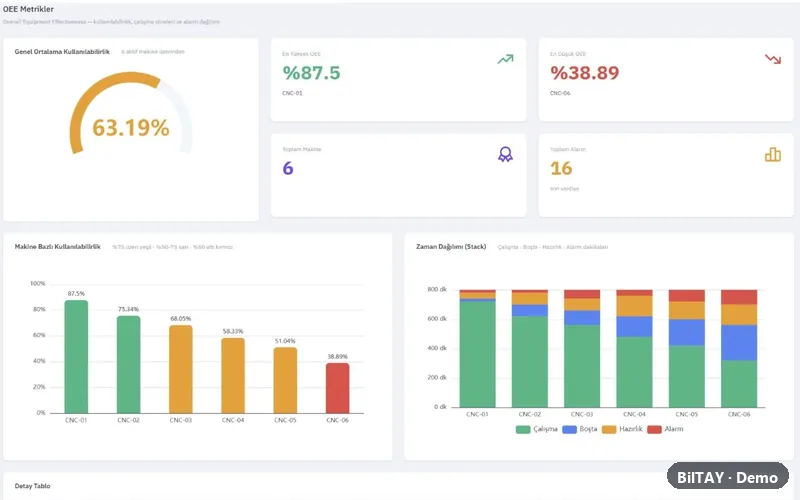This screenshot has width=800, height=500.
Task: Click the bar chart icon on Toplam Alarm card
Action: pos(772,155)
